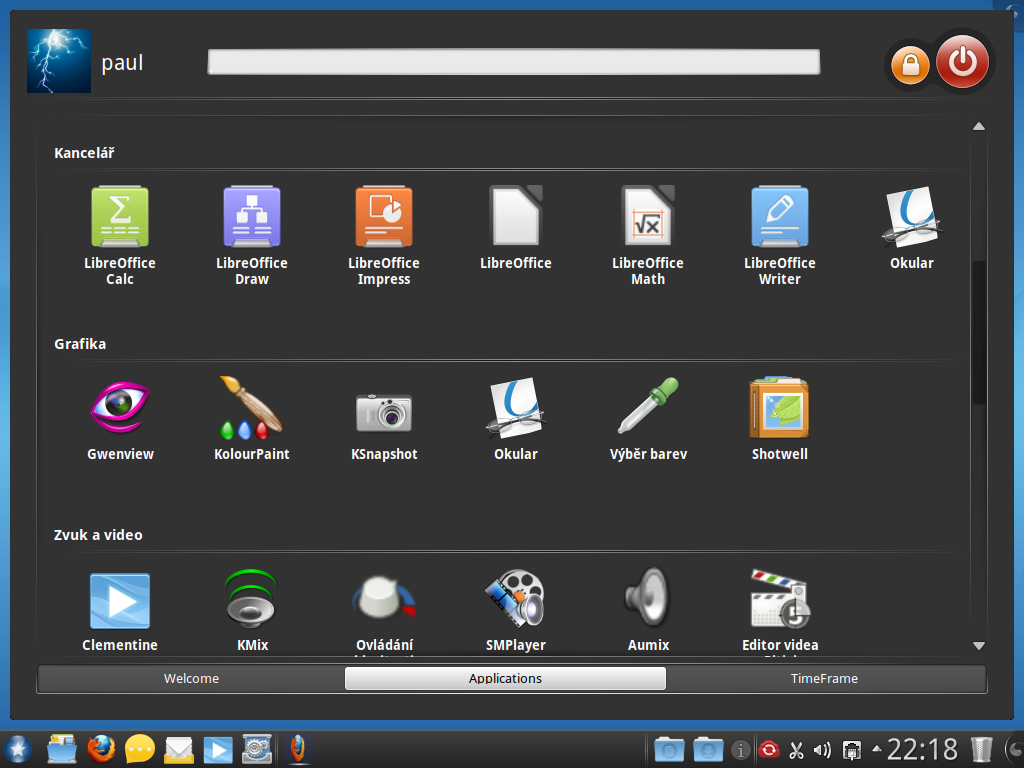Start SMPlayer
The width and height of the screenshot is (1024, 768).
coord(516,610)
